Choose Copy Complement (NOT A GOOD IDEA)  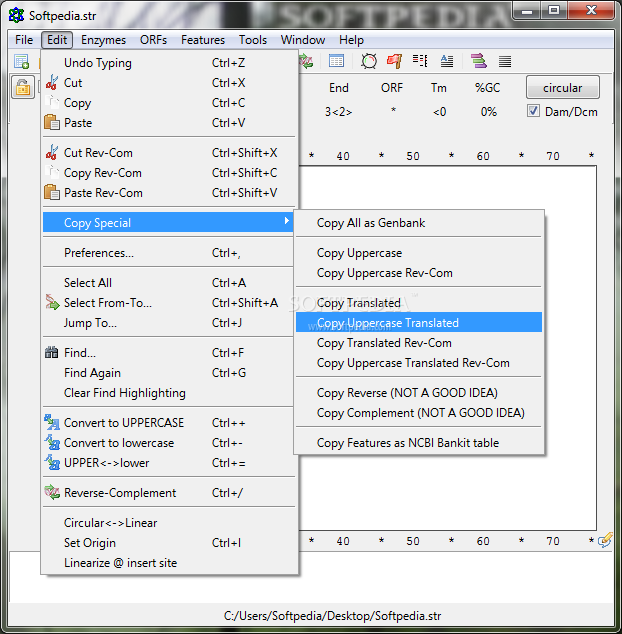point(419,413)
